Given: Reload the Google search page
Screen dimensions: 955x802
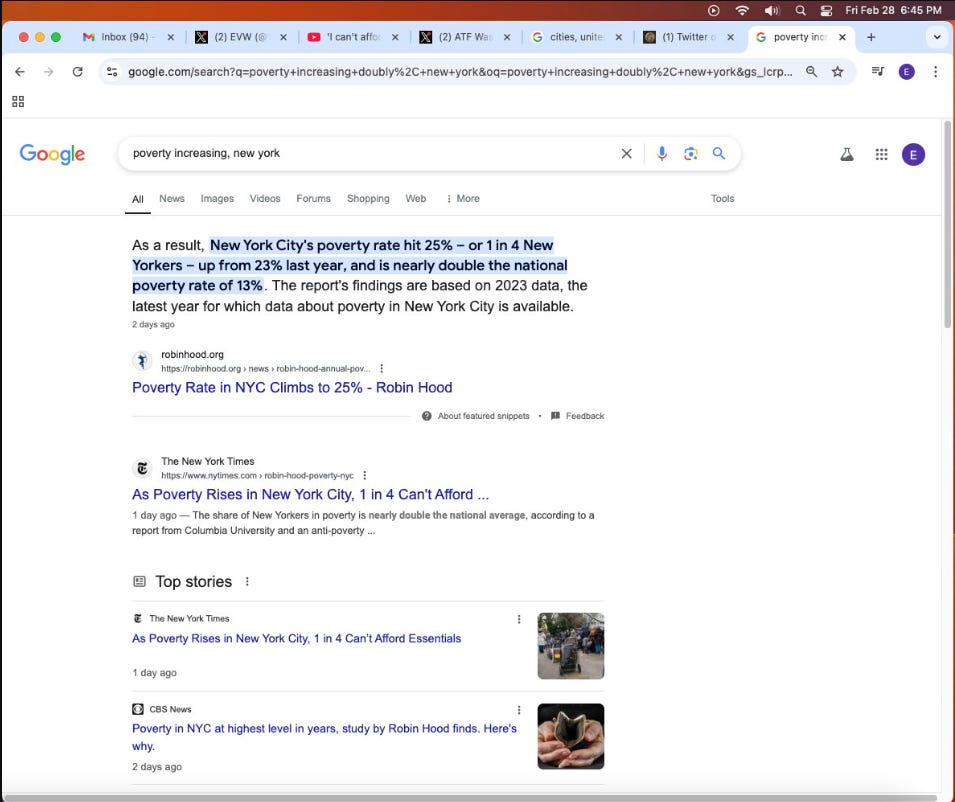Looking at the screenshot, I should [77, 72].
